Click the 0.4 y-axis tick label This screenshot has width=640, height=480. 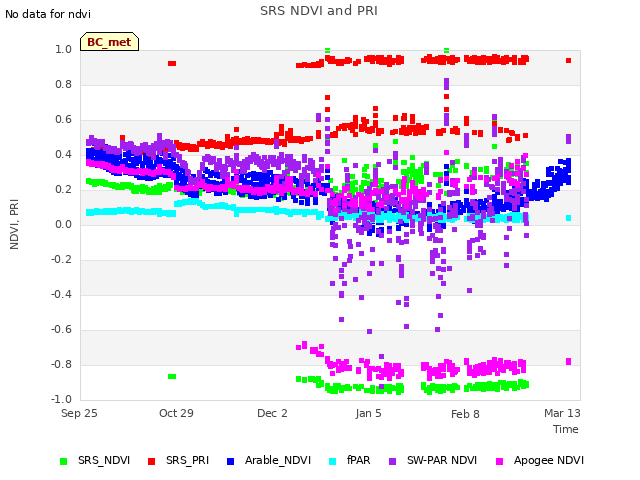63,154
